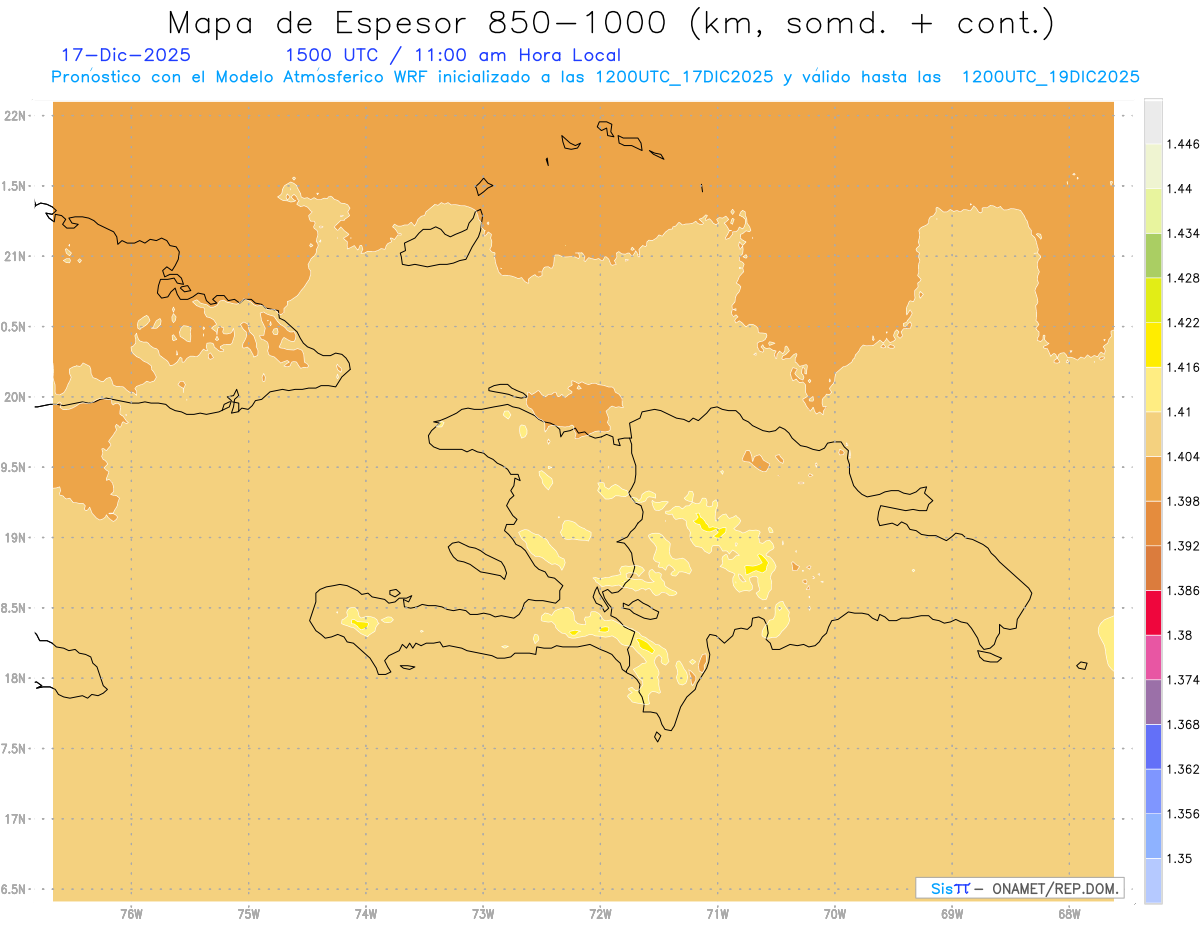Click the colorbar value 1.428
1200x927 pixels.
pyautogui.click(x=1183, y=278)
